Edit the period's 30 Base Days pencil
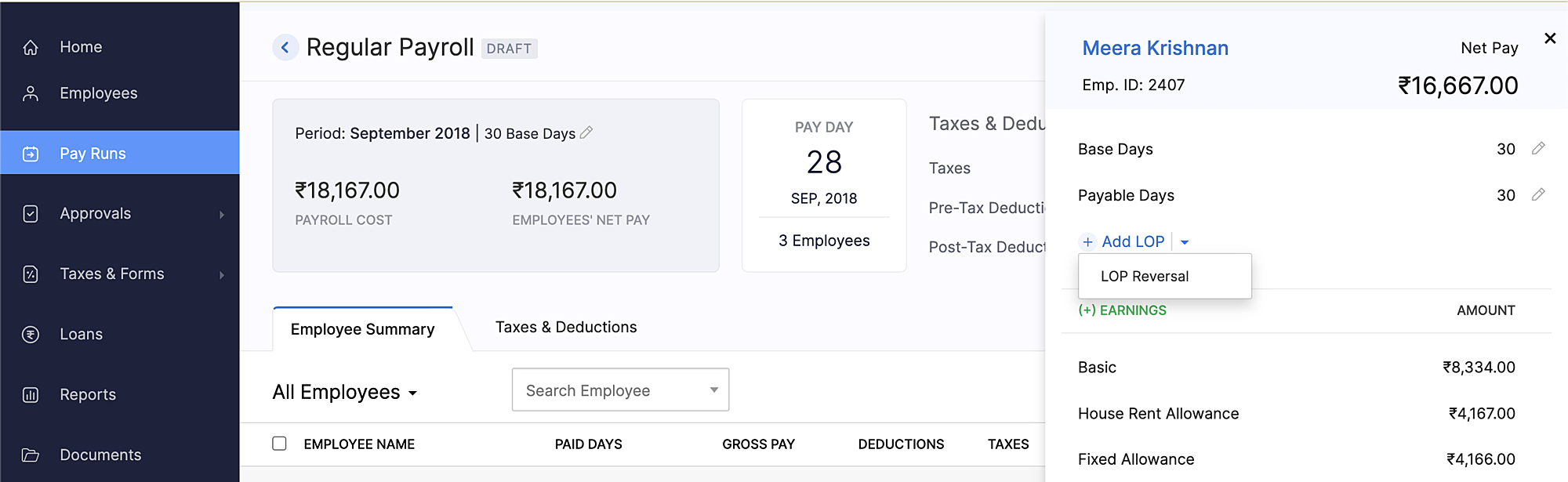 click(x=586, y=133)
